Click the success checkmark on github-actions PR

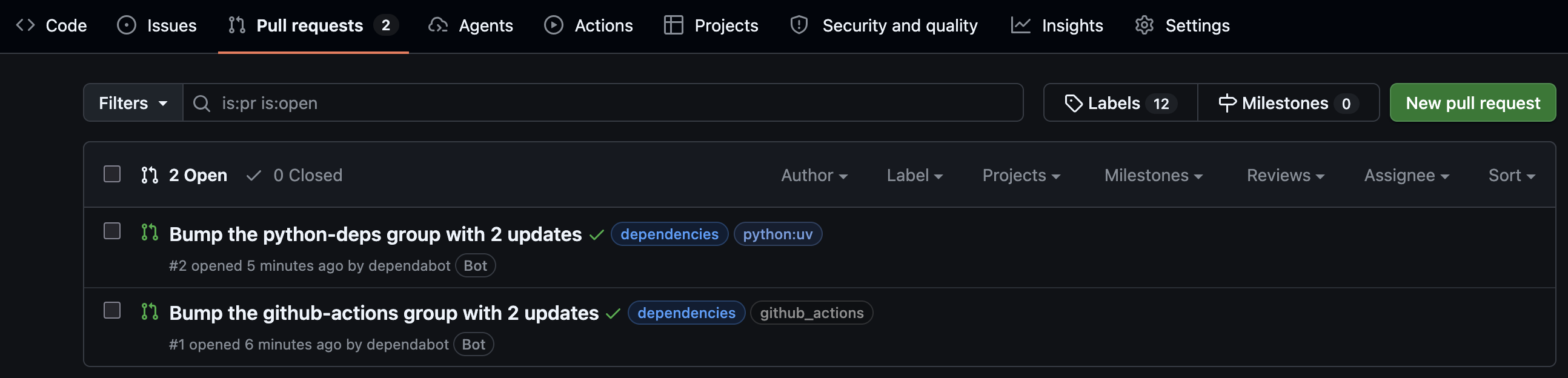[614, 313]
